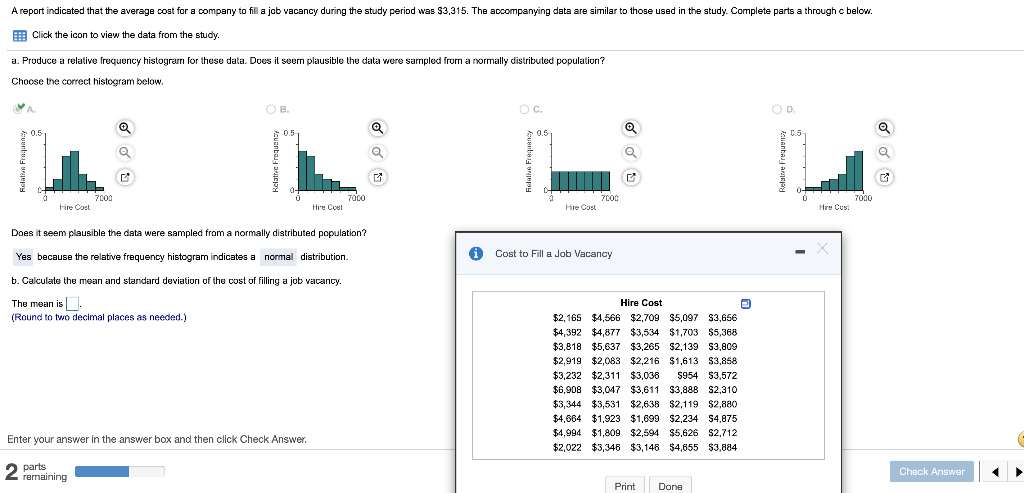Copy Hire Cost data with the table icon
This screenshot has height=493, width=1024.
click(x=746, y=304)
